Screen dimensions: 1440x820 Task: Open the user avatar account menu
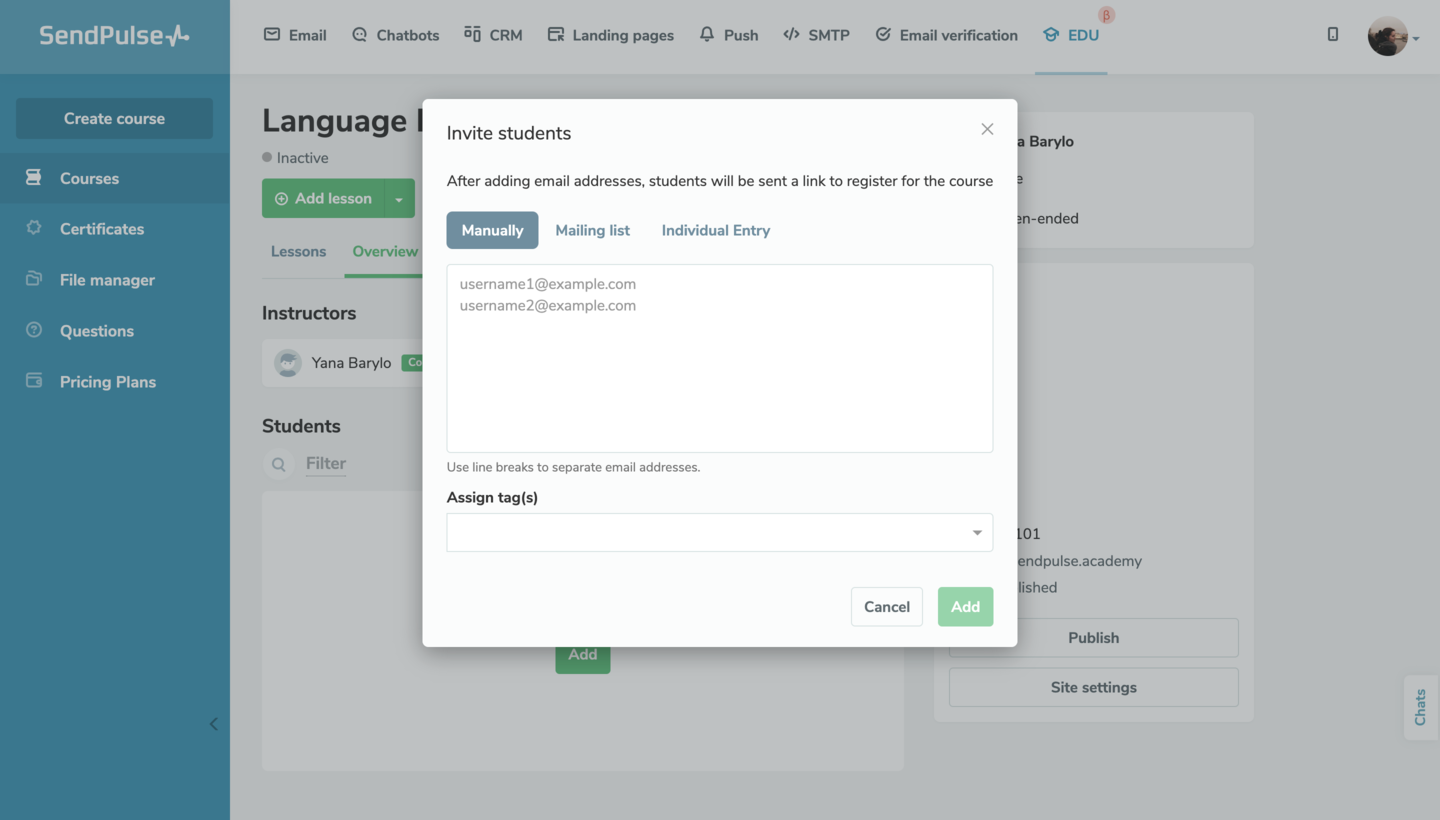pos(1391,36)
